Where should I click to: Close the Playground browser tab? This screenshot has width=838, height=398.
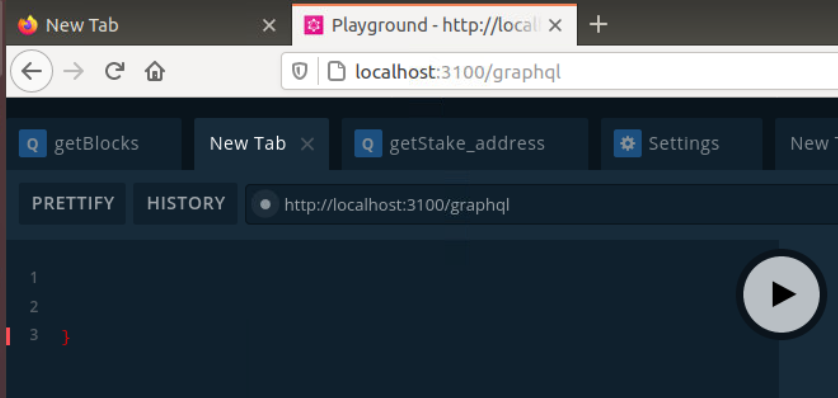[x=556, y=25]
